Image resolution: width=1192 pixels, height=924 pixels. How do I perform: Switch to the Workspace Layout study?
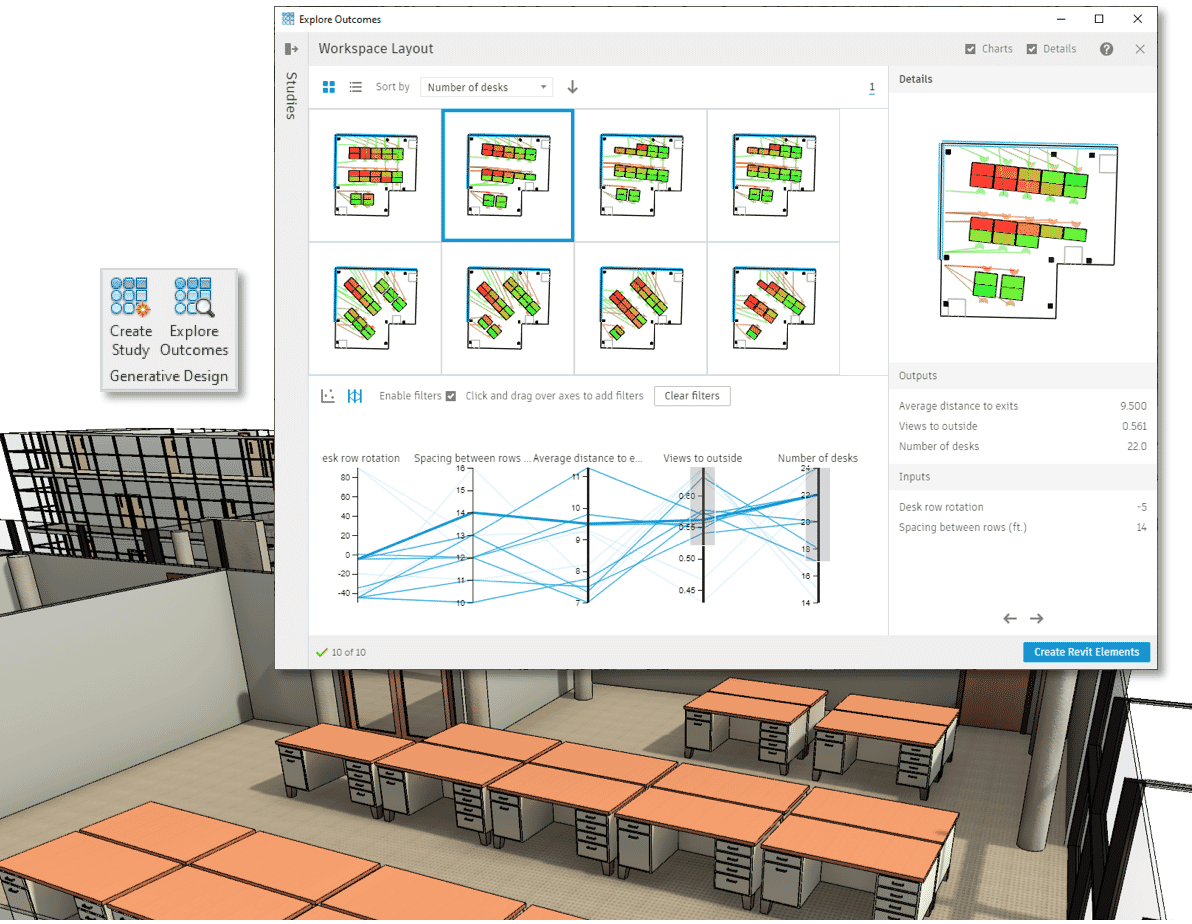coord(375,48)
